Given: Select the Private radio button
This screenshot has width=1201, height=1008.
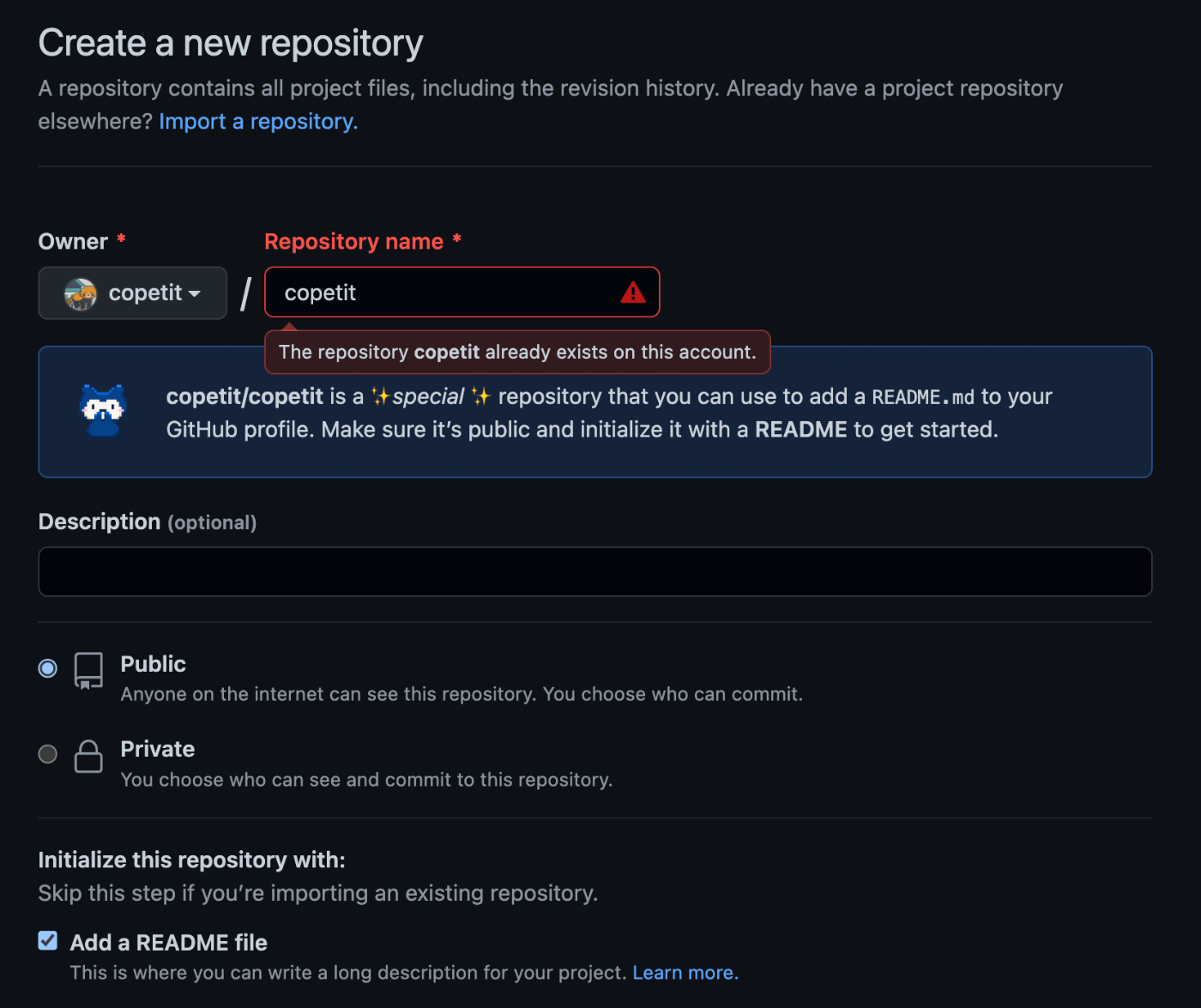Looking at the screenshot, I should coord(48,754).
